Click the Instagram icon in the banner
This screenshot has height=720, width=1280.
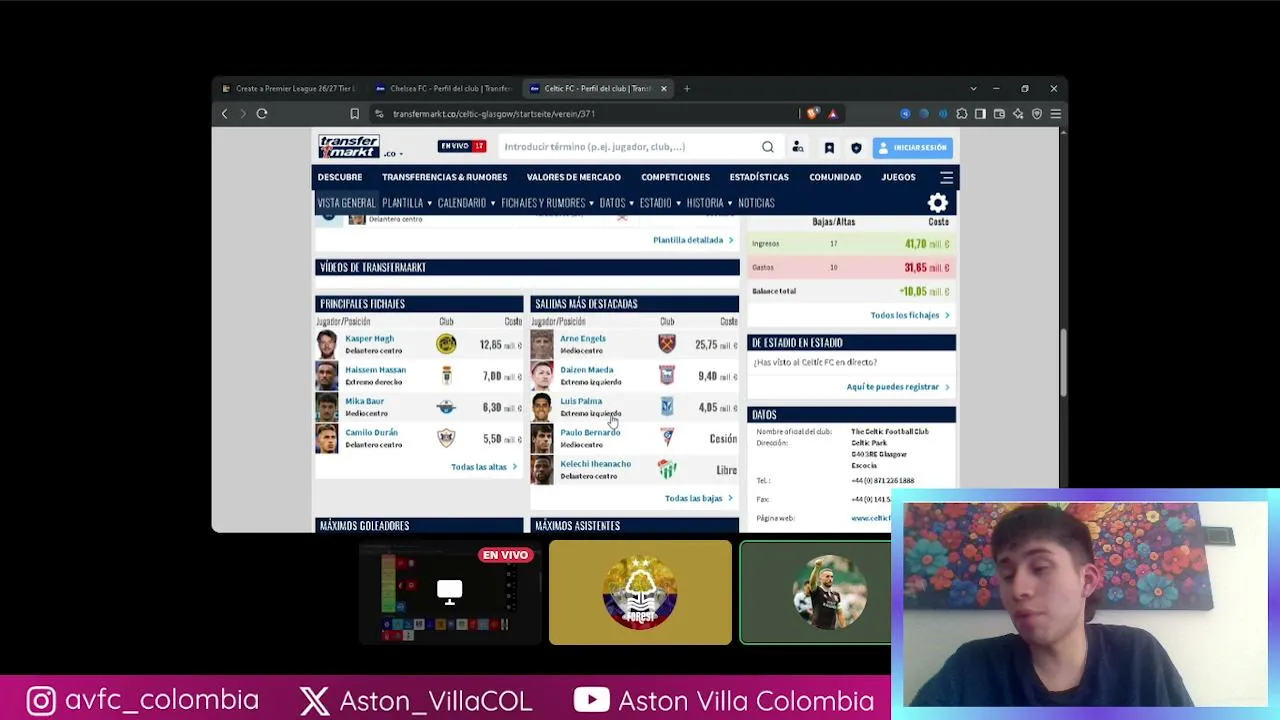(41, 701)
